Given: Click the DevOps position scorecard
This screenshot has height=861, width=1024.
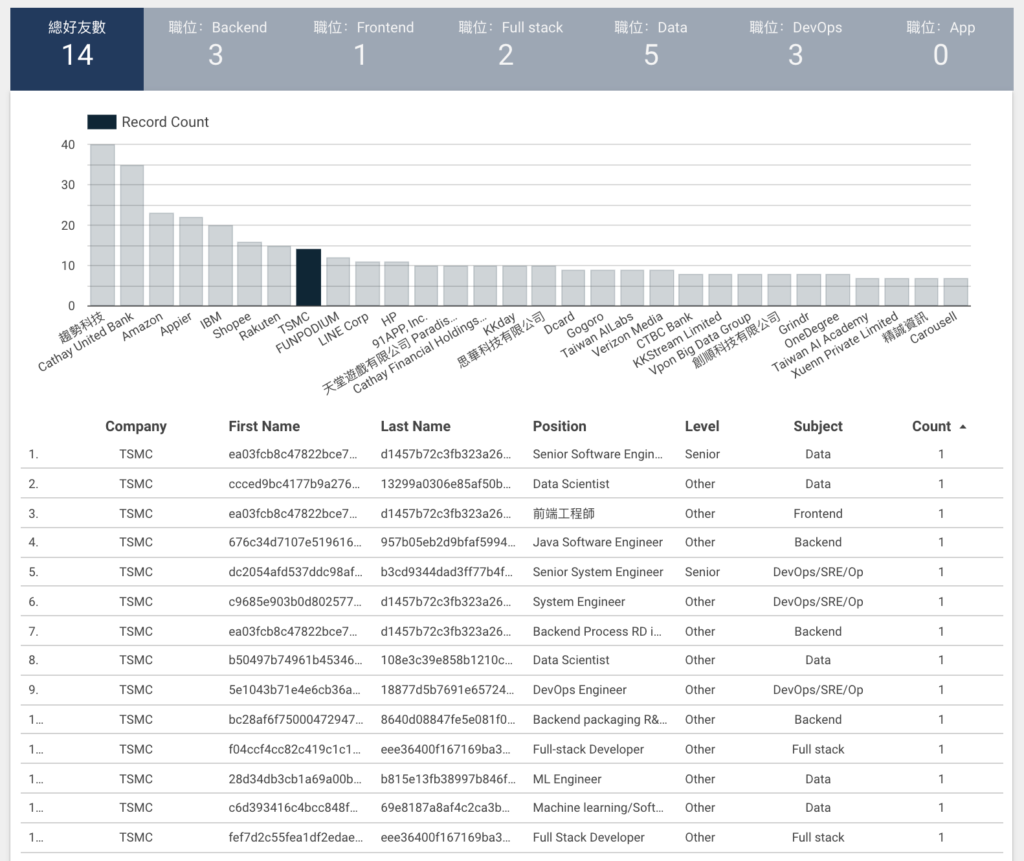Looking at the screenshot, I should tap(795, 49).
